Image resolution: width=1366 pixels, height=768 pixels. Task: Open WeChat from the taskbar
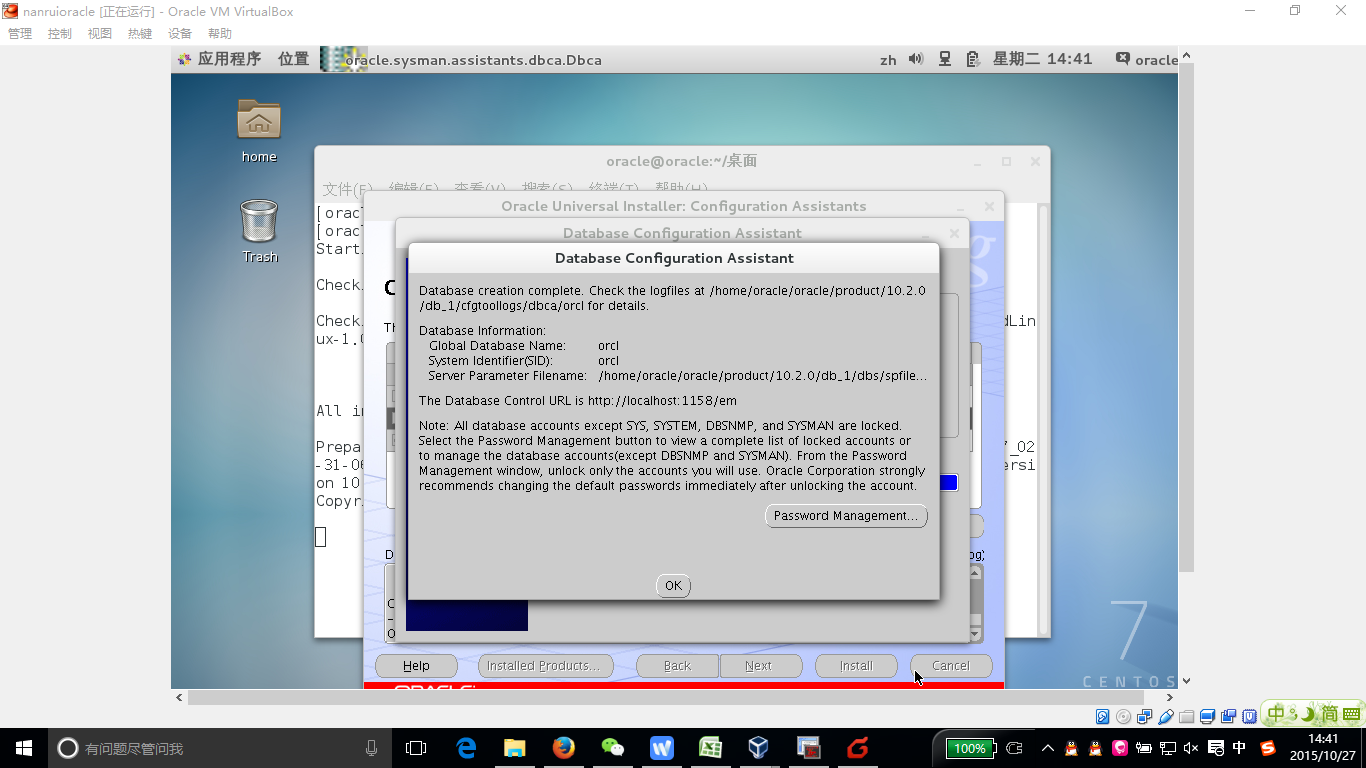pyautogui.click(x=613, y=748)
